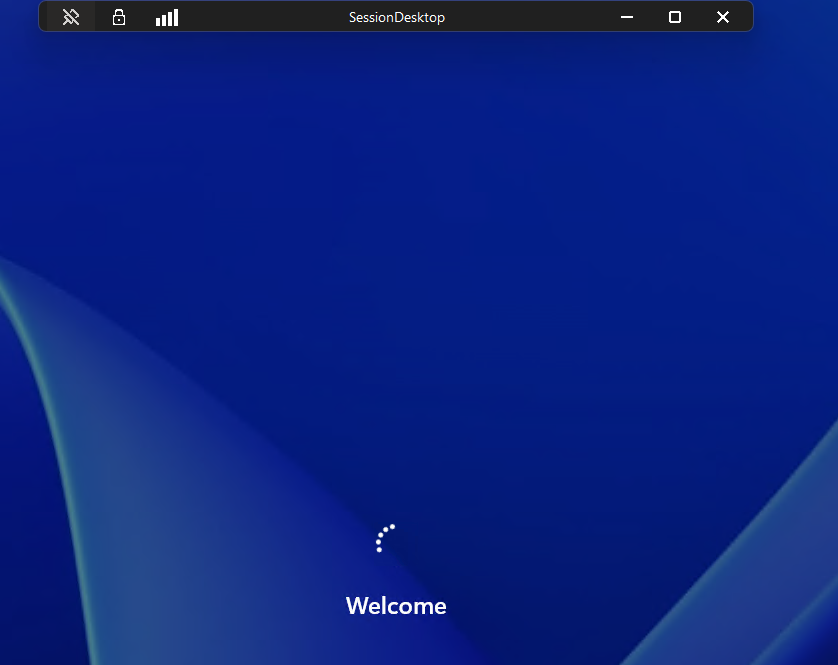Check the connection signal strength bars
The image size is (838, 665).
(x=167, y=17)
